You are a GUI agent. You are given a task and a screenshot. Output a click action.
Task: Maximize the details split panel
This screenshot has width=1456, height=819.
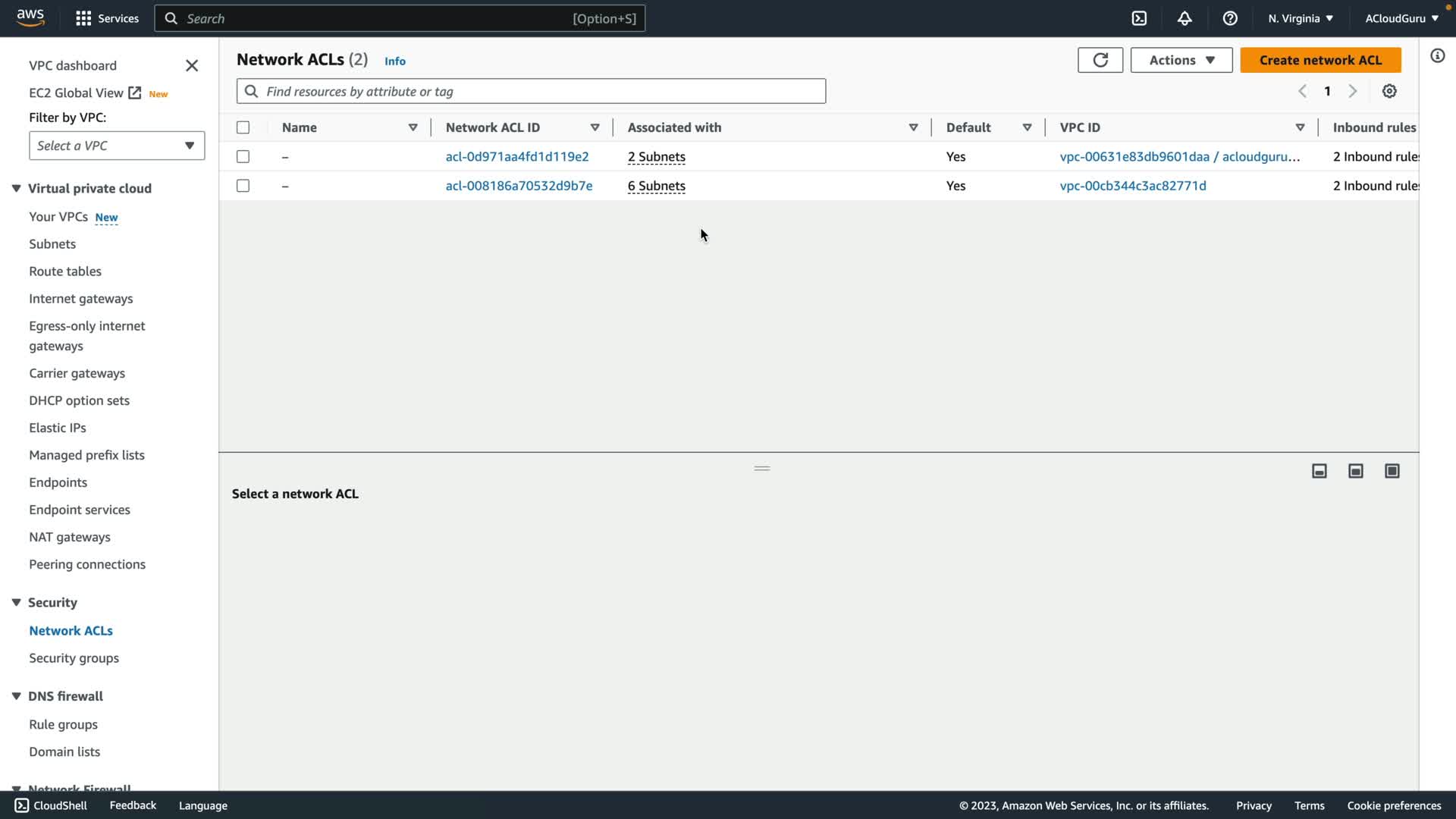pyautogui.click(x=1392, y=471)
